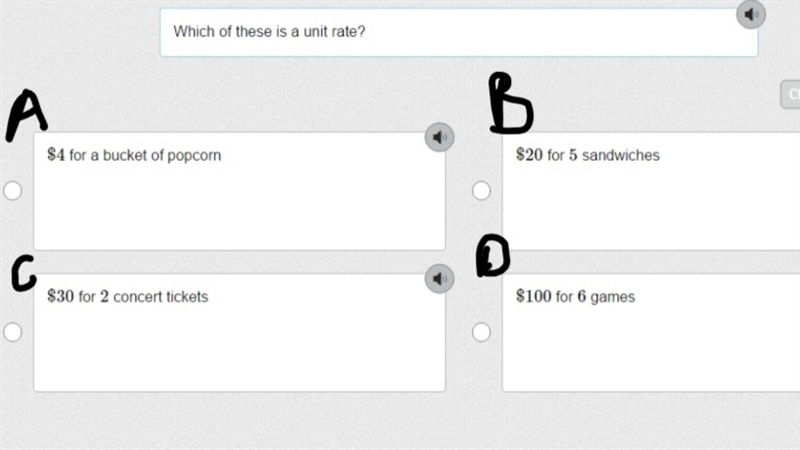Viewport: 800px width, 450px height.
Task: Click the '$4 for a bucket of popcorn' answer card
Action: 239,191
